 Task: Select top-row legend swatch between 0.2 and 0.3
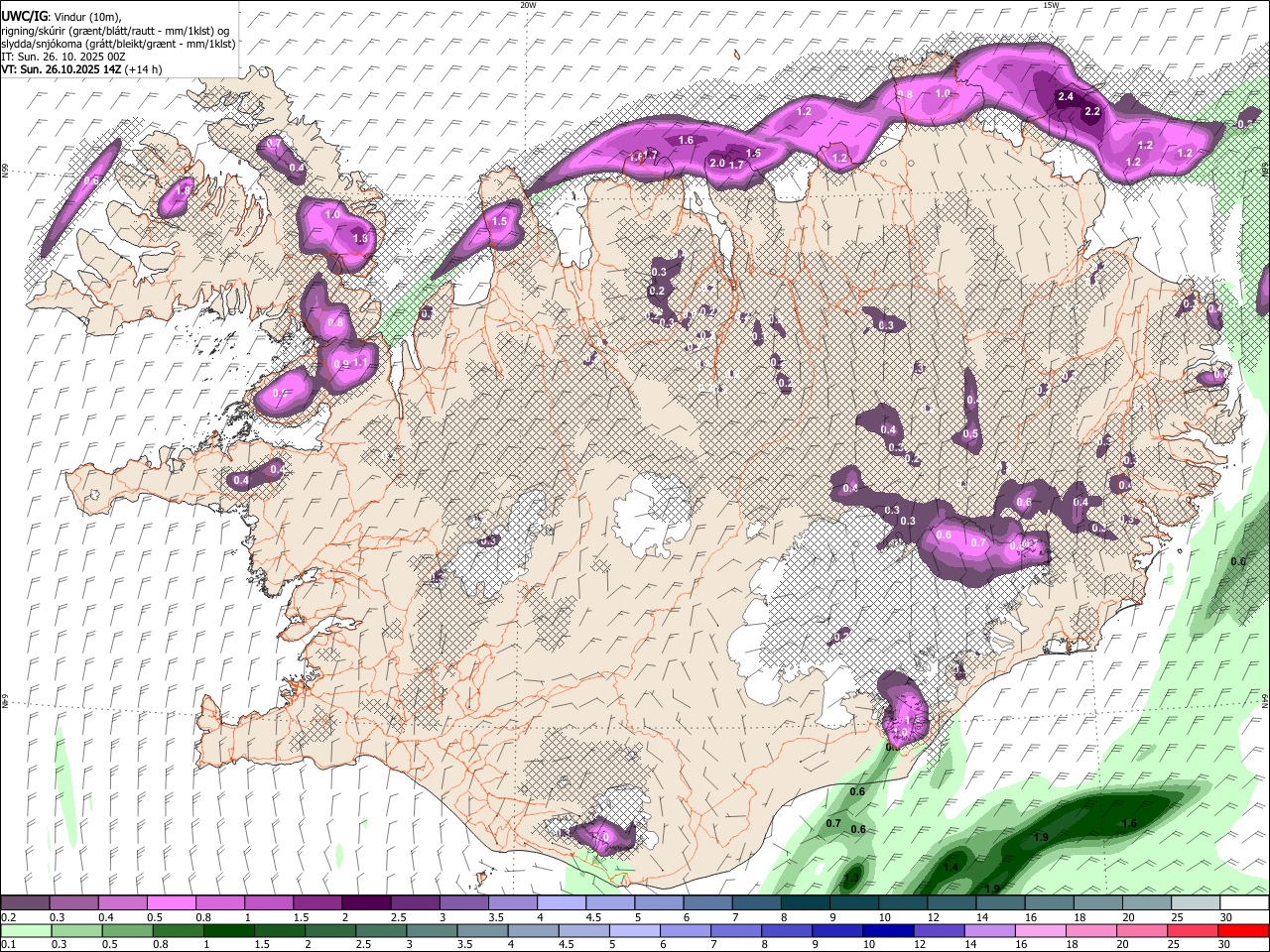(x=25, y=902)
